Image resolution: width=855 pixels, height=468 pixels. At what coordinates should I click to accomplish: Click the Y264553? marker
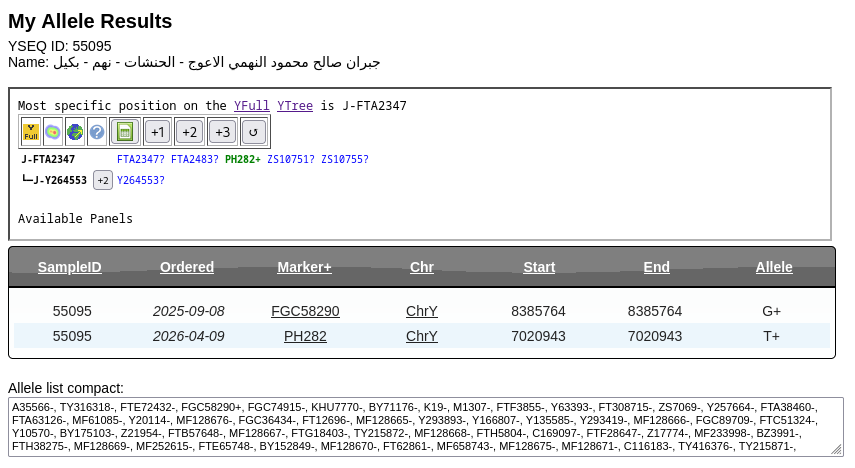tap(141, 180)
